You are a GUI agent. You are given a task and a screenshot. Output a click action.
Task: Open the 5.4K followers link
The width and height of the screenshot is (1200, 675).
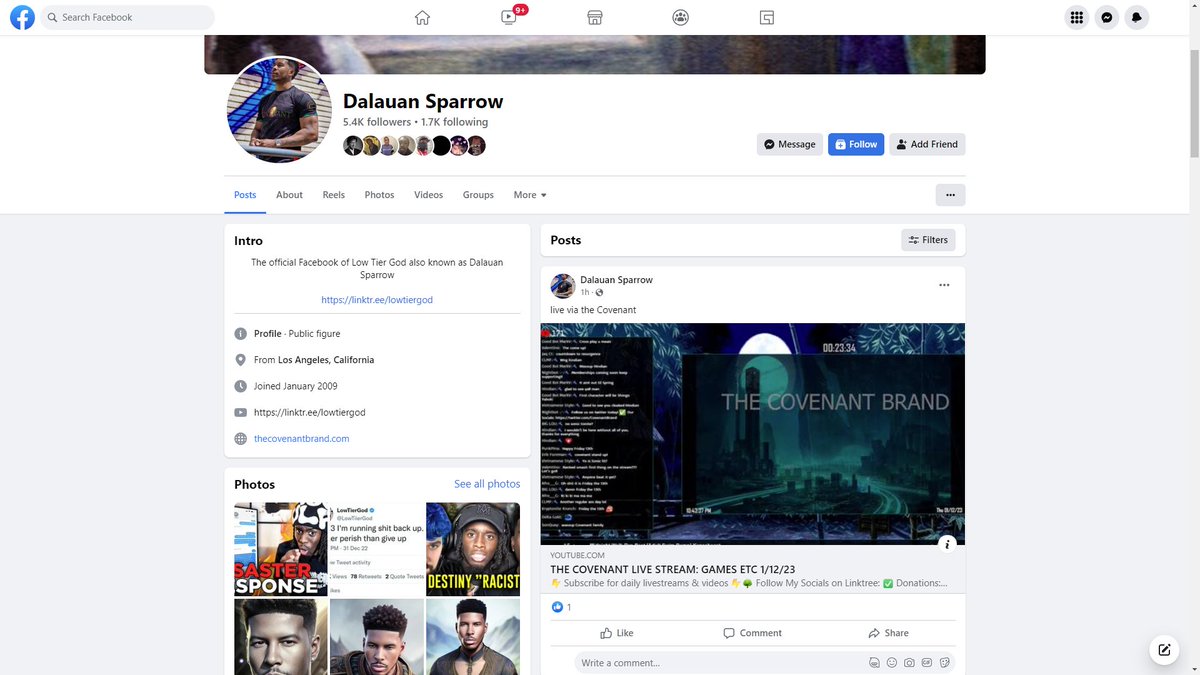pyautogui.click(x=377, y=122)
